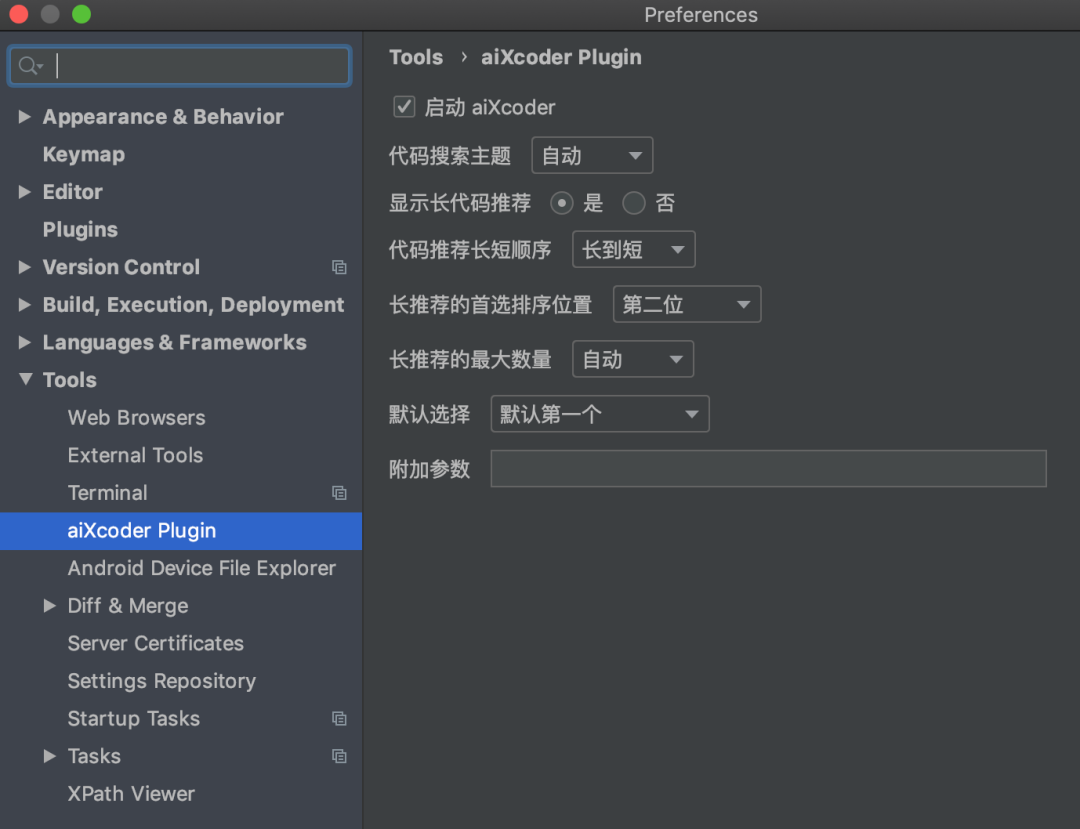Open the 长推荐的最大数量 dropdown
This screenshot has width=1080, height=829.
632,359
